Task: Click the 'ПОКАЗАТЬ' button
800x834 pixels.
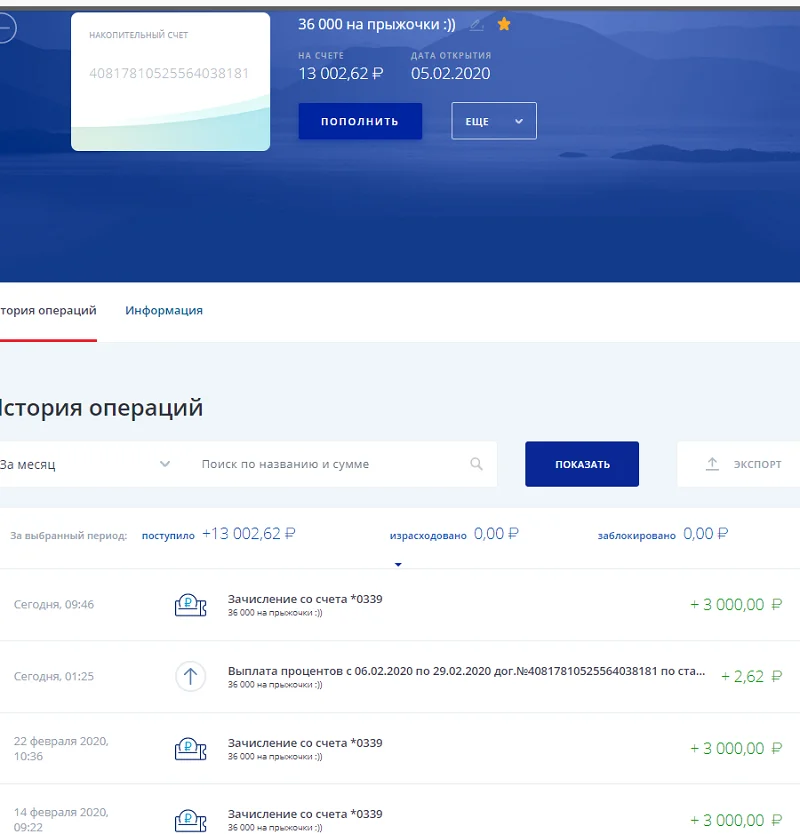Action: (581, 463)
